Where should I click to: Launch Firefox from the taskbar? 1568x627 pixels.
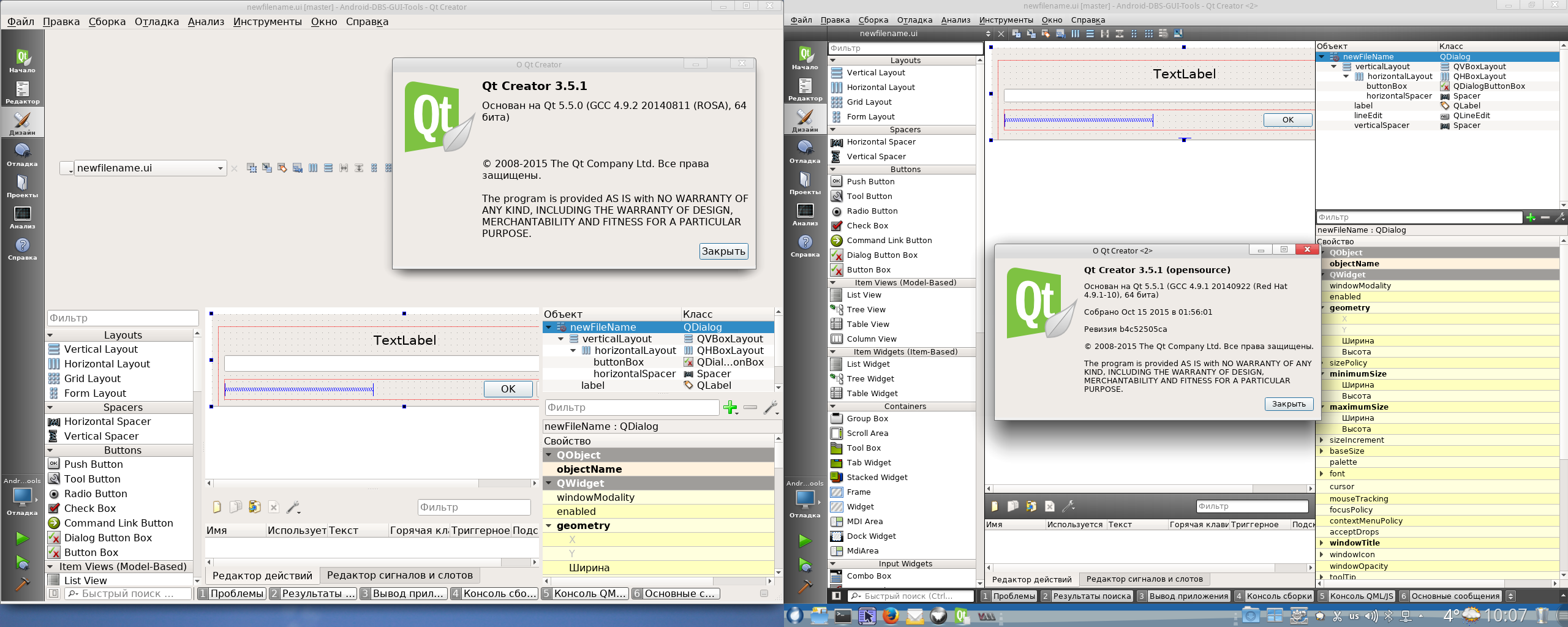coord(891,616)
